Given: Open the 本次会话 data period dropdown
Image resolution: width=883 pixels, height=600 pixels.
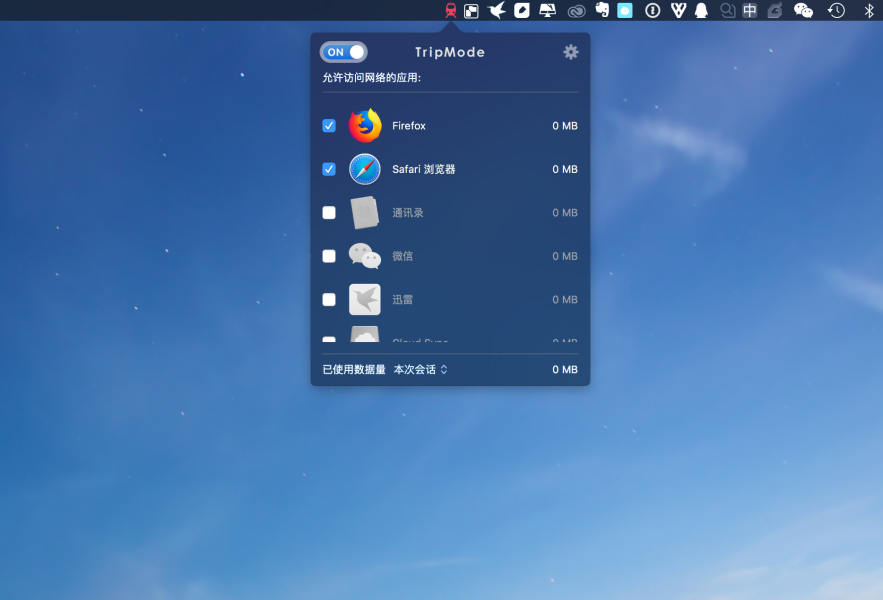Looking at the screenshot, I should click(421, 370).
